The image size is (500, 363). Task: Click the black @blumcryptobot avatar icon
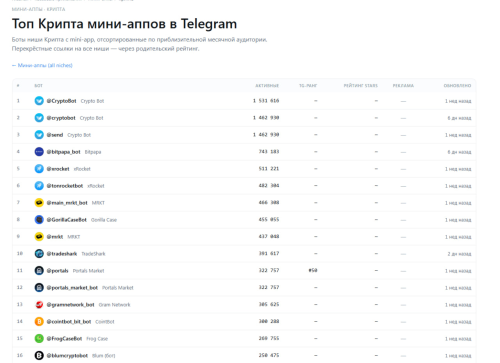39,356
